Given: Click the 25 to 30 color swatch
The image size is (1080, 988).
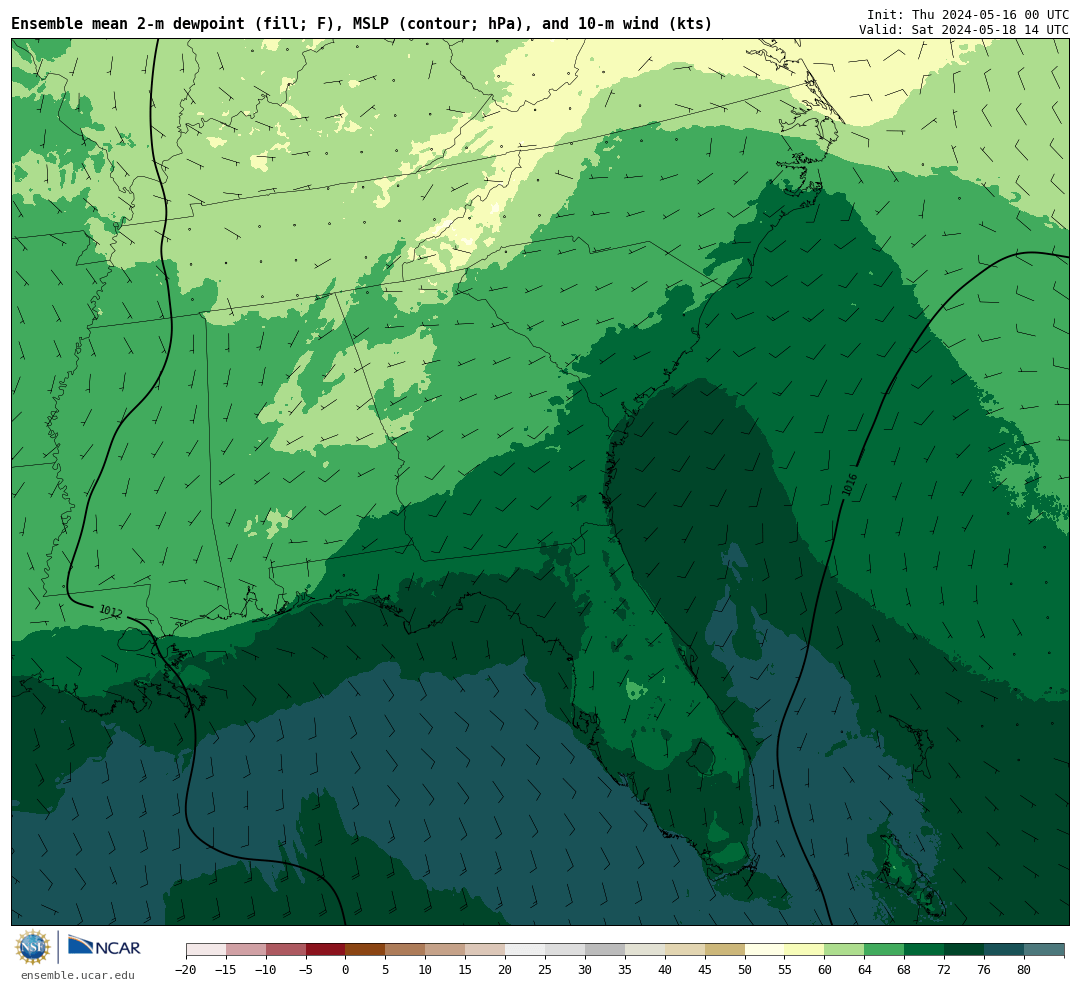Looking at the screenshot, I should pyautogui.click(x=565, y=950).
